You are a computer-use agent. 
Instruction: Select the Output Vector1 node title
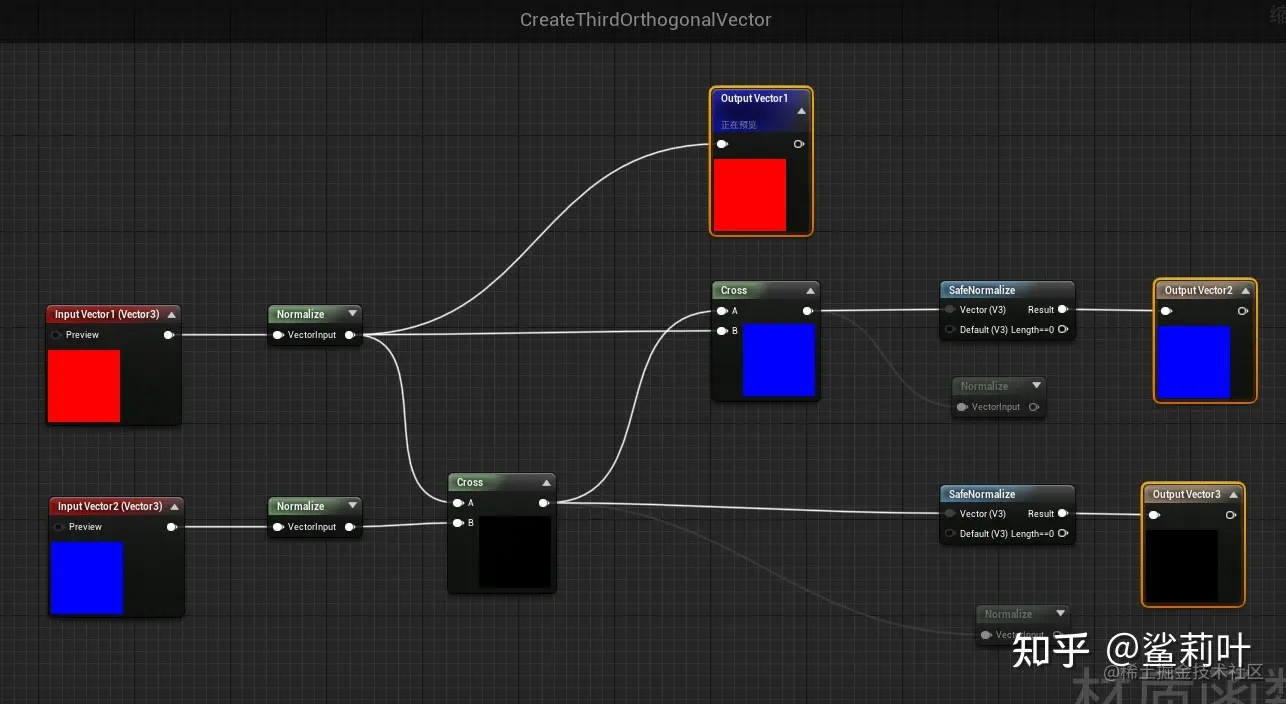click(x=754, y=98)
